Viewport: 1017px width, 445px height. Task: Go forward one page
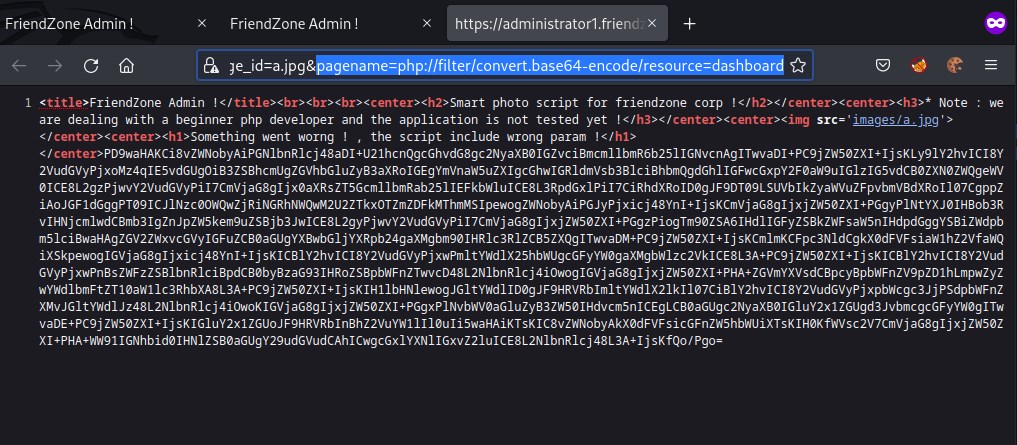pos(55,66)
